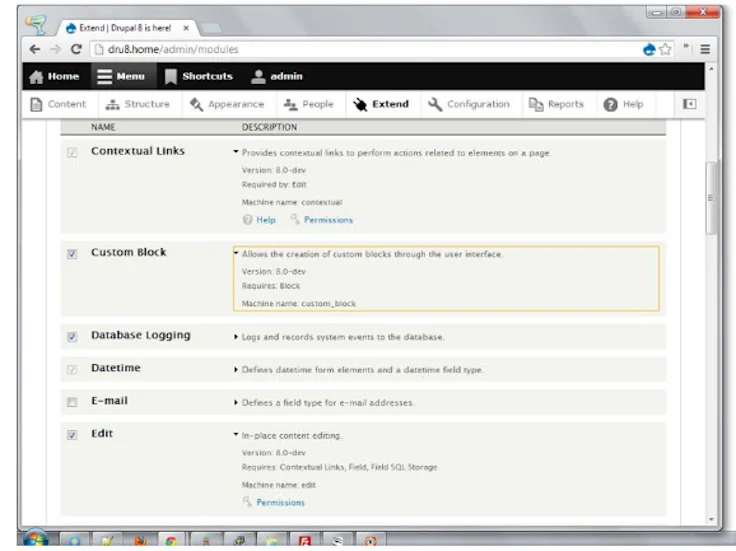Image resolution: width=736 pixels, height=551 pixels.
Task: Click help icon under Contextual Links
Action: click(247, 220)
